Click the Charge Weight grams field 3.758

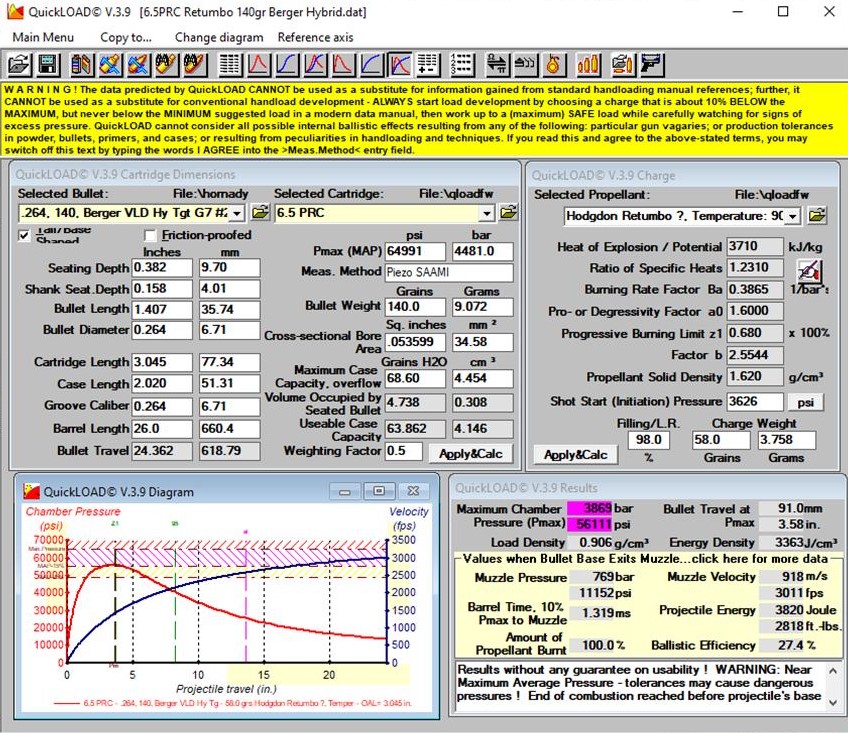[786, 440]
